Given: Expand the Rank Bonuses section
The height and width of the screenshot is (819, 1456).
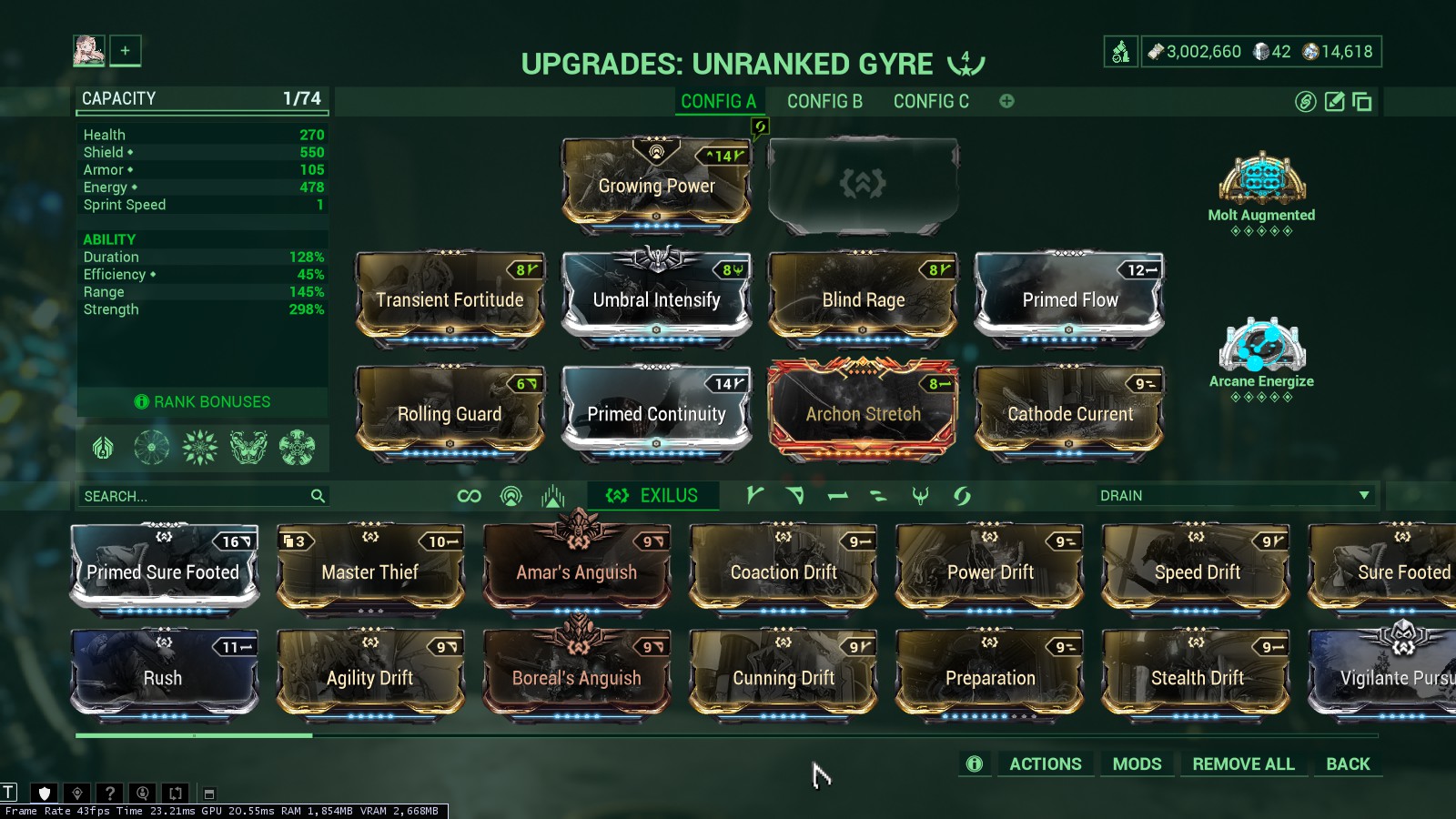Looking at the screenshot, I should click(x=202, y=401).
